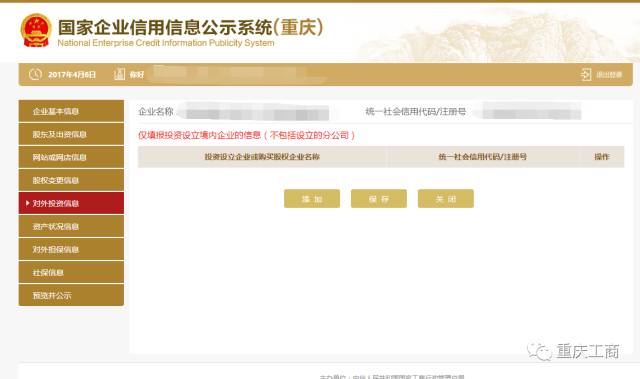
Task: Go to 股东及出资信息 in sidebar
Action: [71, 134]
